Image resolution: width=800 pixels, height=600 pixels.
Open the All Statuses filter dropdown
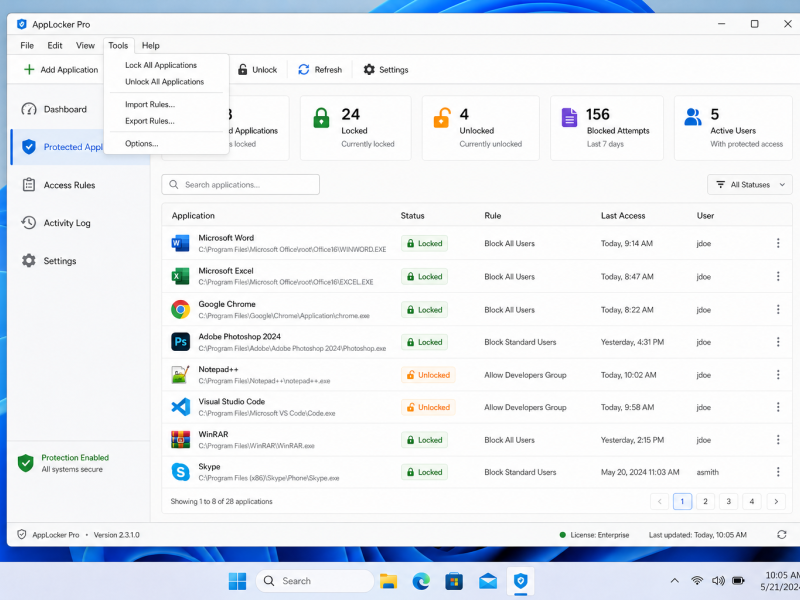point(749,185)
